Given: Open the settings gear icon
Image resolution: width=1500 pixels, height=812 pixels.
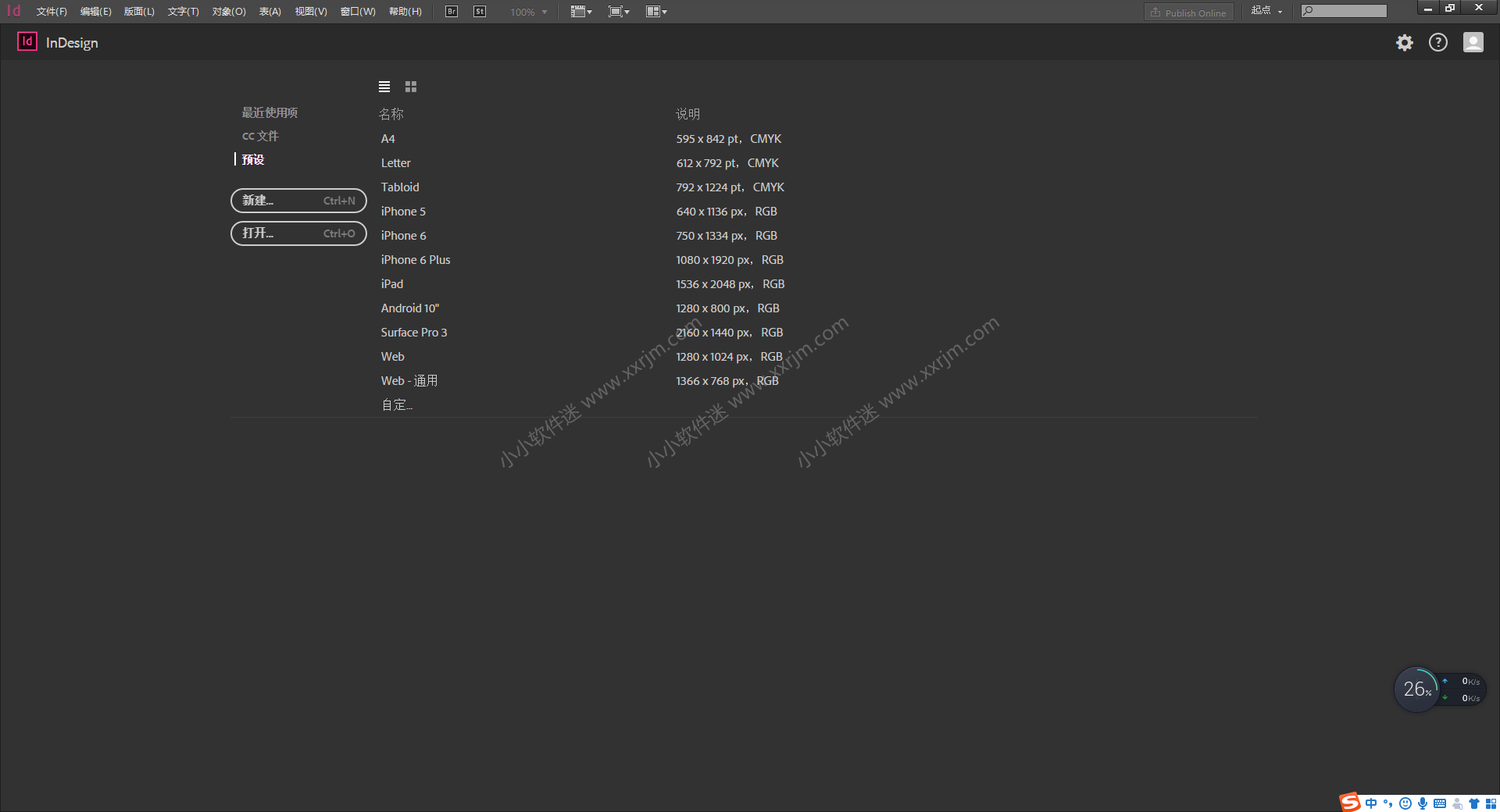Looking at the screenshot, I should pyautogui.click(x=1405, y=43).
